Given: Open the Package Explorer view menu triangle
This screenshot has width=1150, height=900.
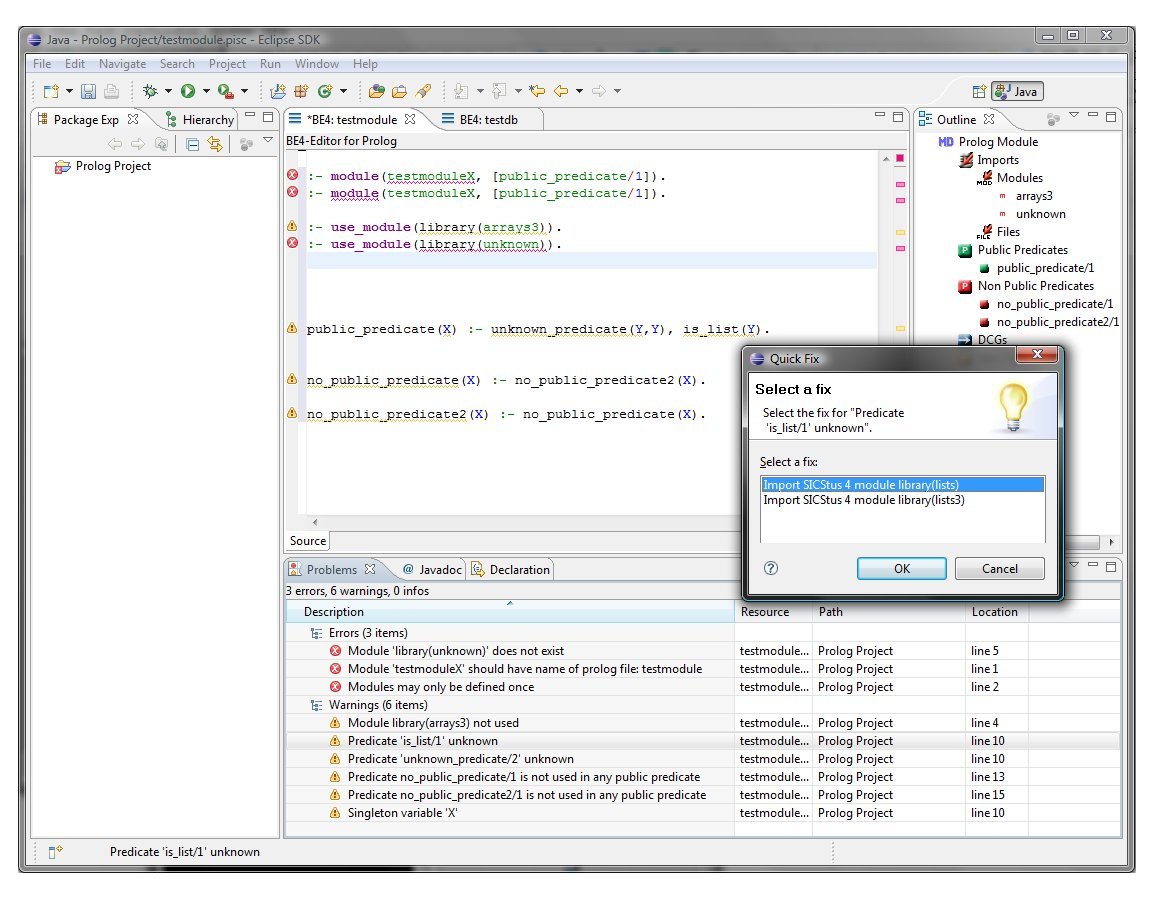Looking at the screenshot, I should point(267,141).
